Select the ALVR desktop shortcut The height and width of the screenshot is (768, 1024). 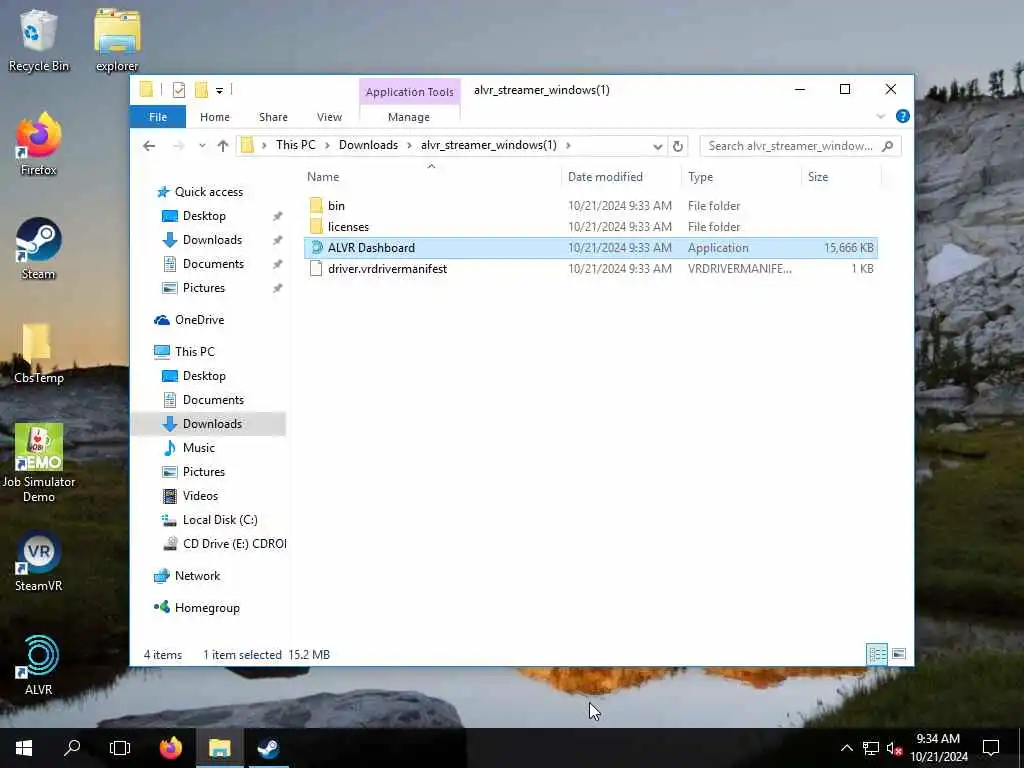tap(39, 664)
